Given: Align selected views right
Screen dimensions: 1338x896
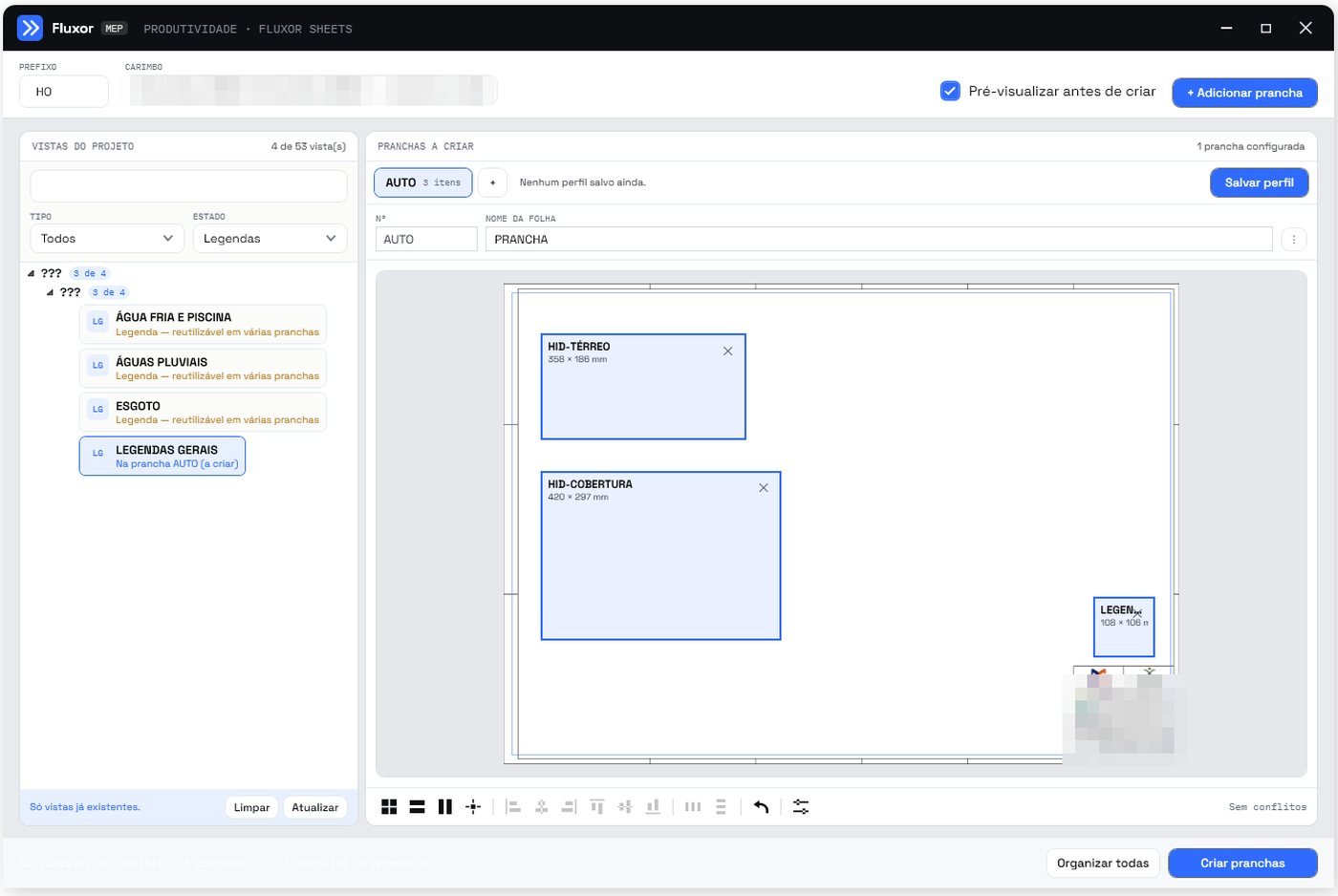Looking at the screenshot, I should pyautogui.click(x=569, y=807).
